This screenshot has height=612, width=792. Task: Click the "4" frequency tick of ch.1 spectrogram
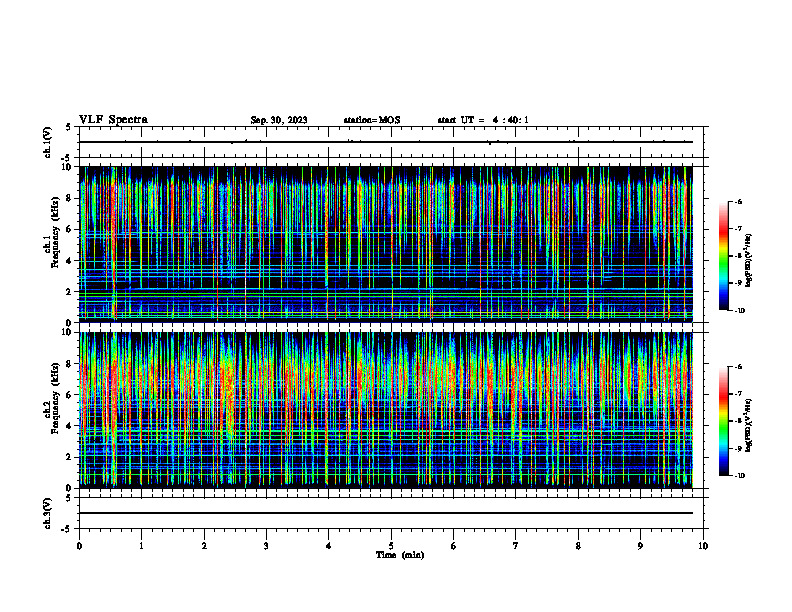[71, 261]
